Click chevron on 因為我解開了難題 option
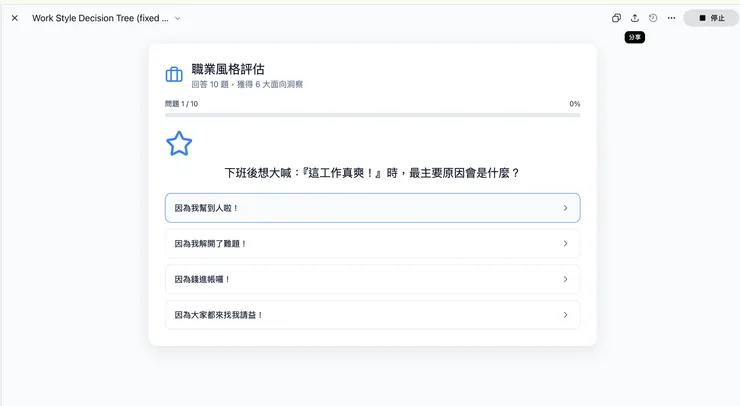This screenshot has width=740, height=406. tap(565, 244)
